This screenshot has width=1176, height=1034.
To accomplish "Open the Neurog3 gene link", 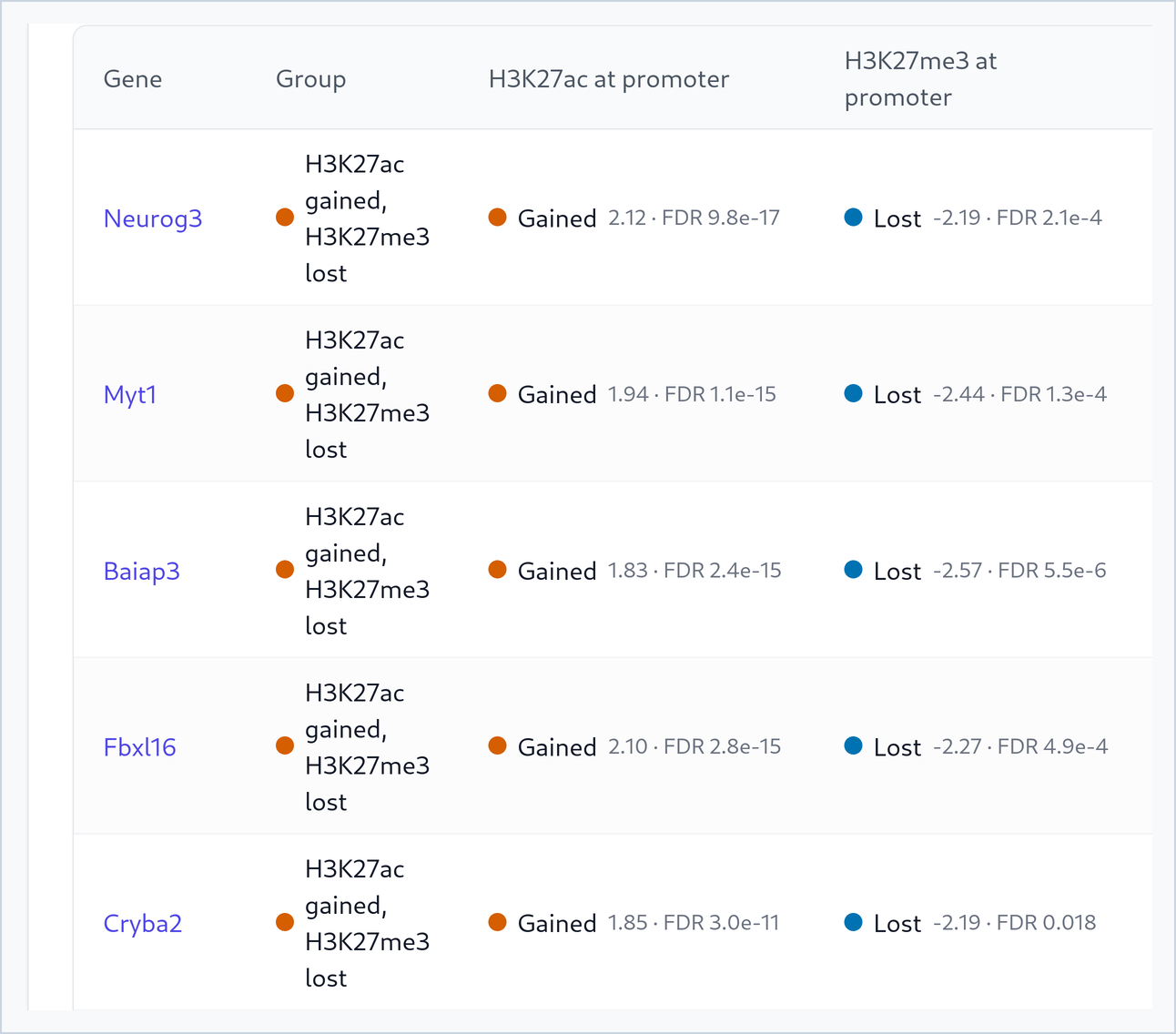I will tap(153, 218).
